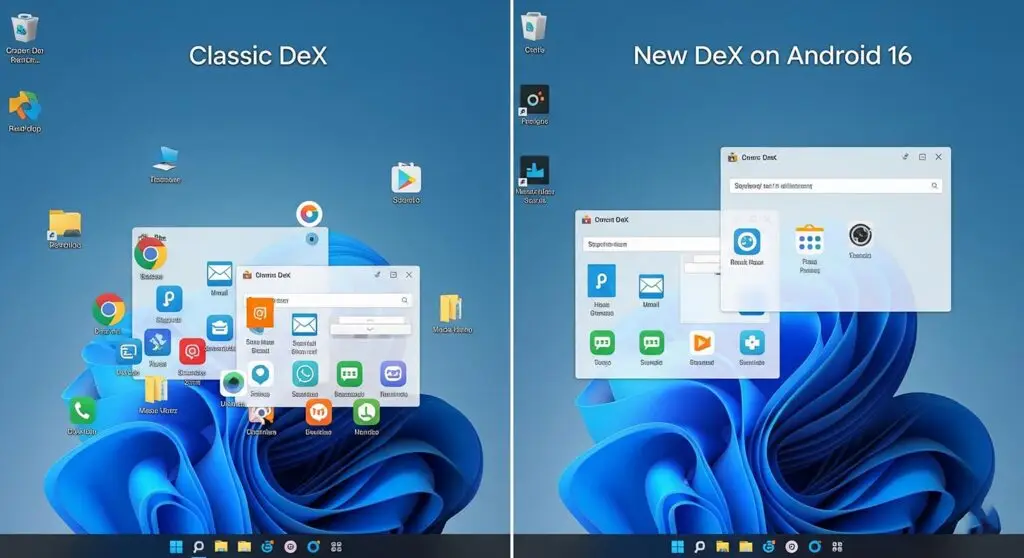Click the search field in front New DeX window
The image size is (1024, 558).
[x=835, y=186]
